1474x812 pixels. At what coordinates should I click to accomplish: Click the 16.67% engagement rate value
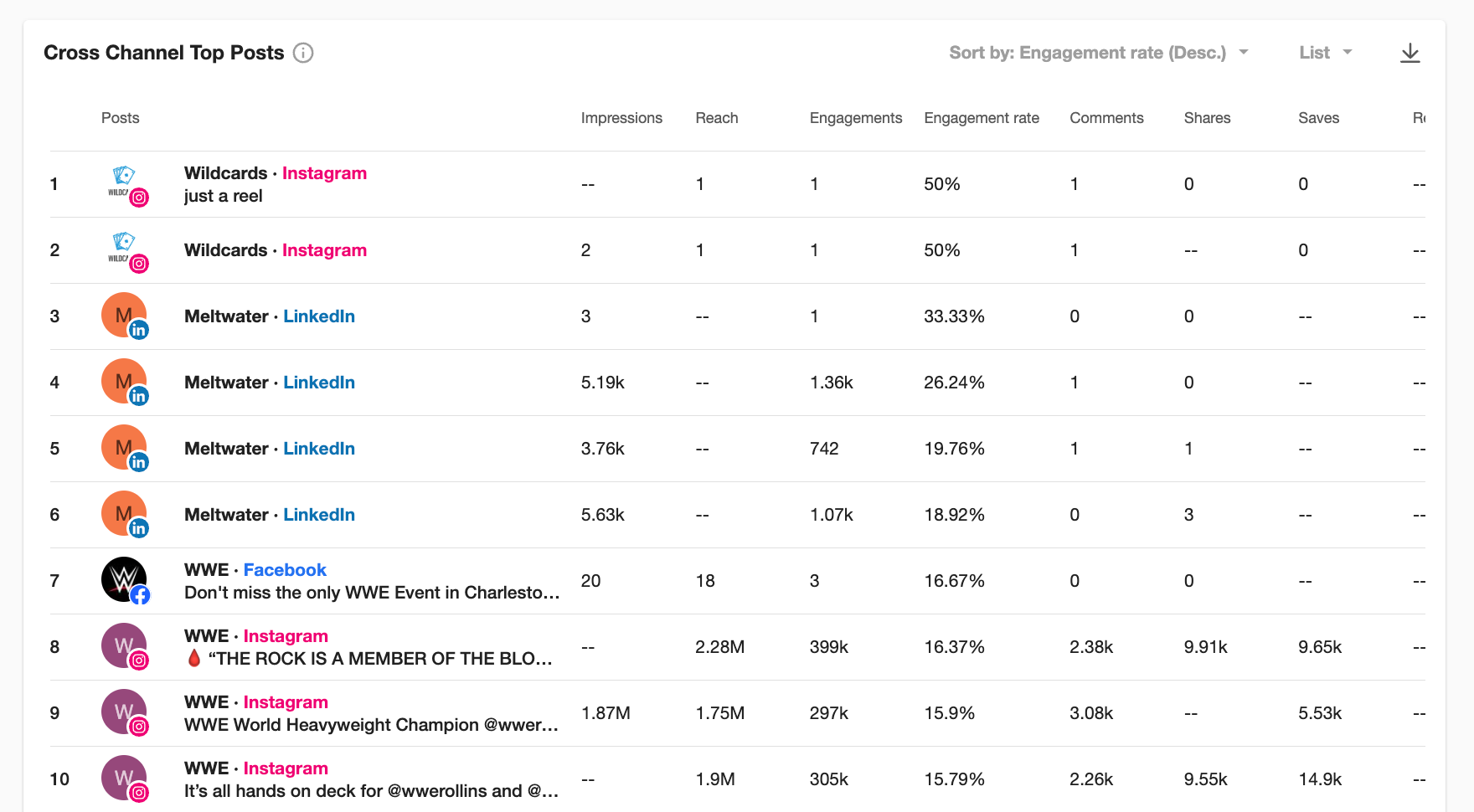click(954, 581)
